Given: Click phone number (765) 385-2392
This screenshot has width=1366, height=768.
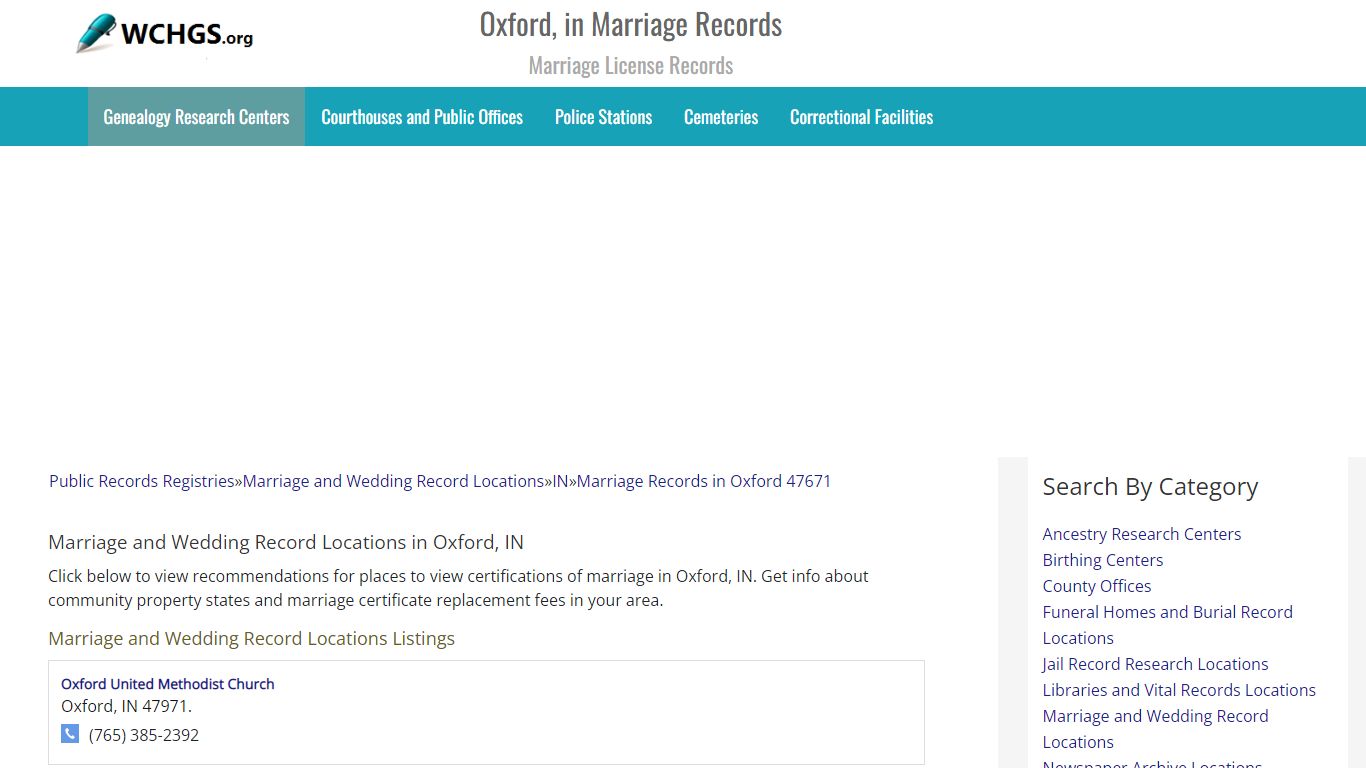Looking at the screenshot, I should pos(144,735).
